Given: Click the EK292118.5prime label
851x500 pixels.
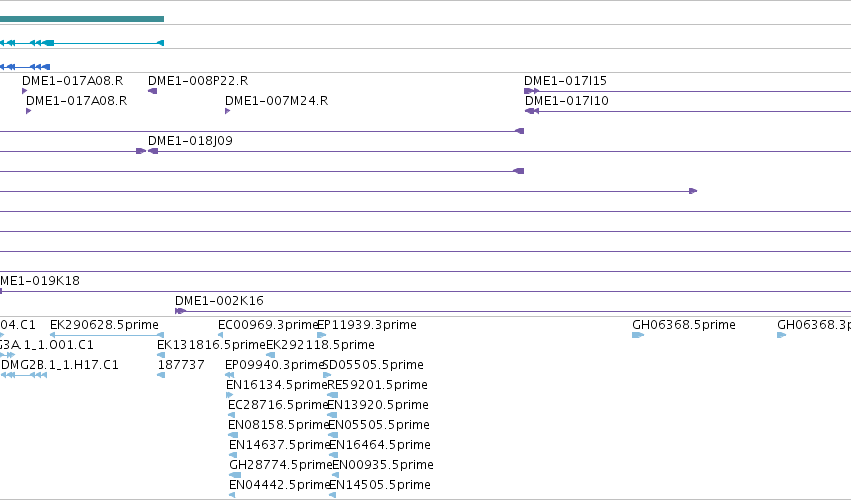Looking at the screenshot, I should click(320, 345).
